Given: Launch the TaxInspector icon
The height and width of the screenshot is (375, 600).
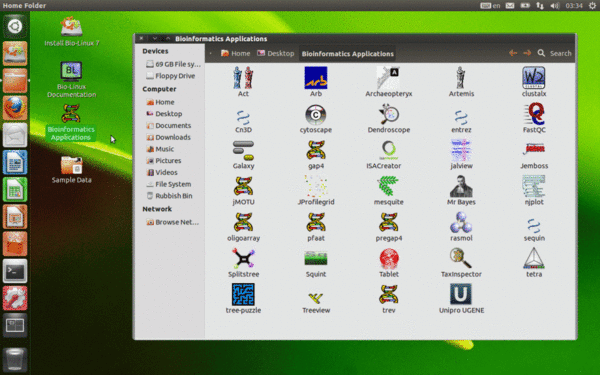Looking at the screenshot, I should coord(461,258).
